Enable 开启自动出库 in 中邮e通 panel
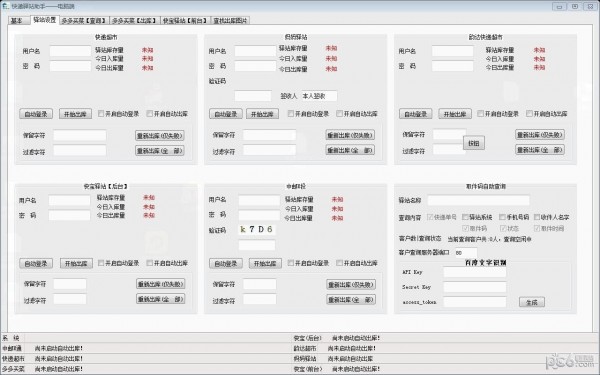 [357, 263]
